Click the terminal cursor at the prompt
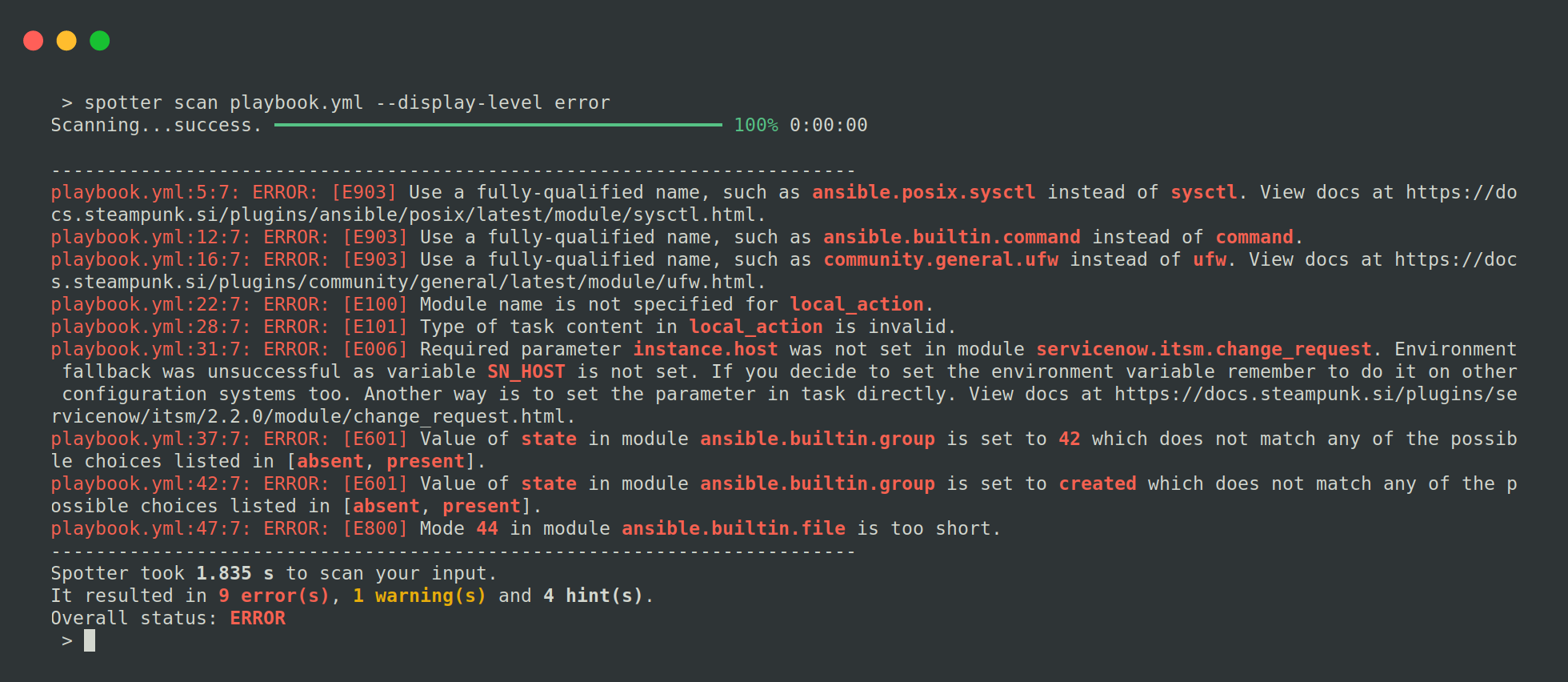The height and width of the screenshot is (682, 1568). click(x=90, y=640)
